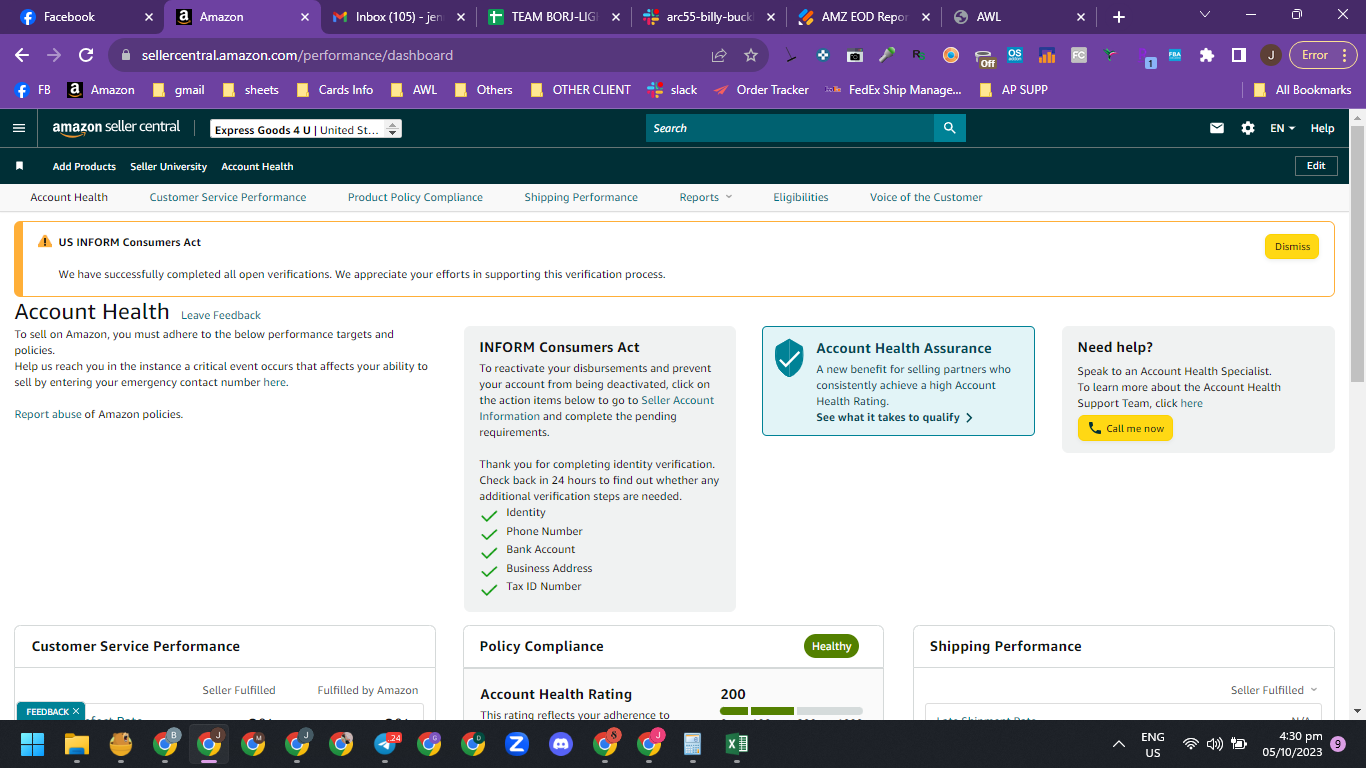1366x768 pixels.
Task: Open Excel from the taskbar
Action: [737, 744]
